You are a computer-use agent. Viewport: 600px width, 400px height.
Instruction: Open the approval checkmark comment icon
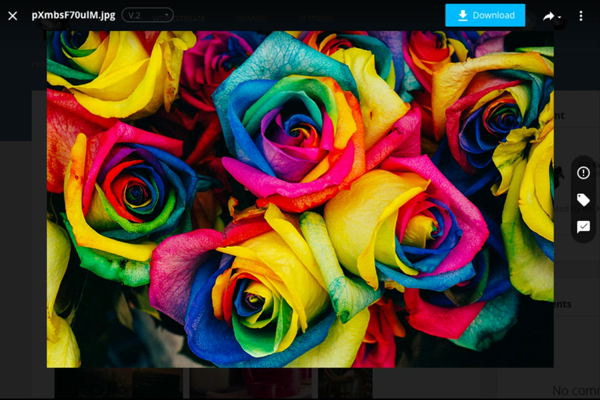pos(583,227)
